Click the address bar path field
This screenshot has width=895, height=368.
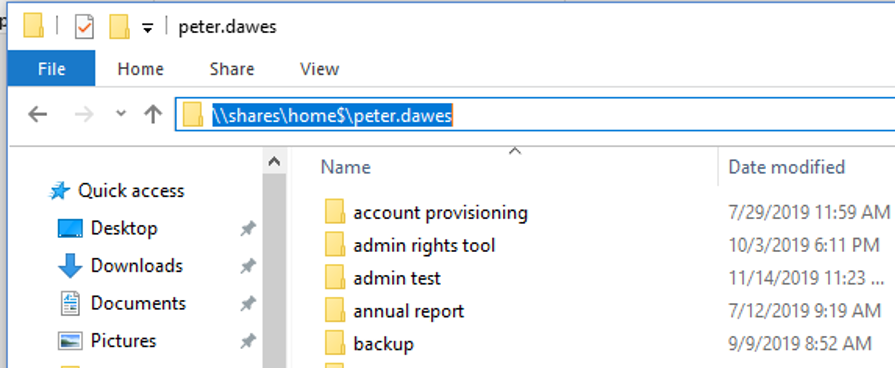(x=535, y=115)
